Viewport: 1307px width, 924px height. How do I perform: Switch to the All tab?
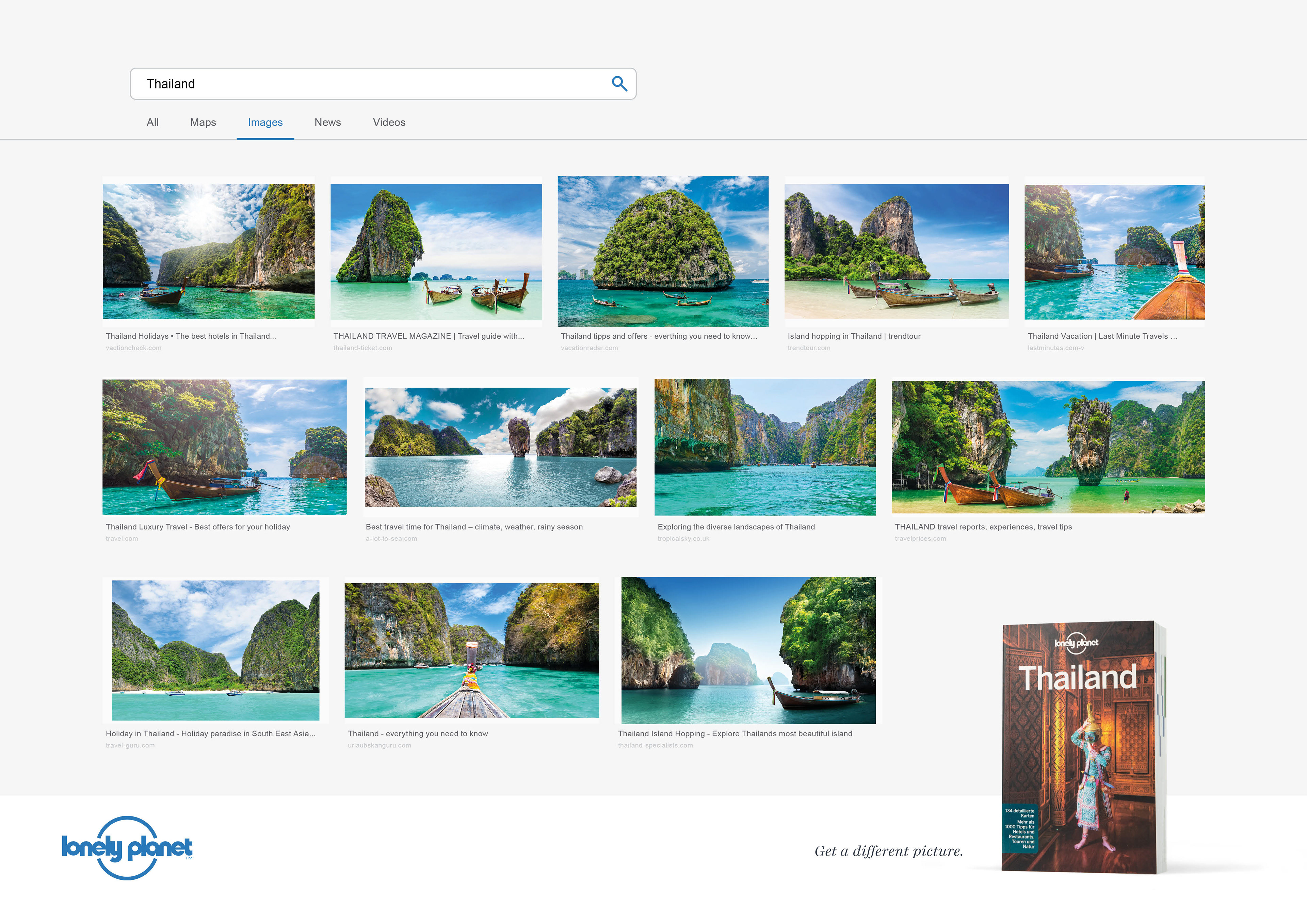tap(152, 123)
